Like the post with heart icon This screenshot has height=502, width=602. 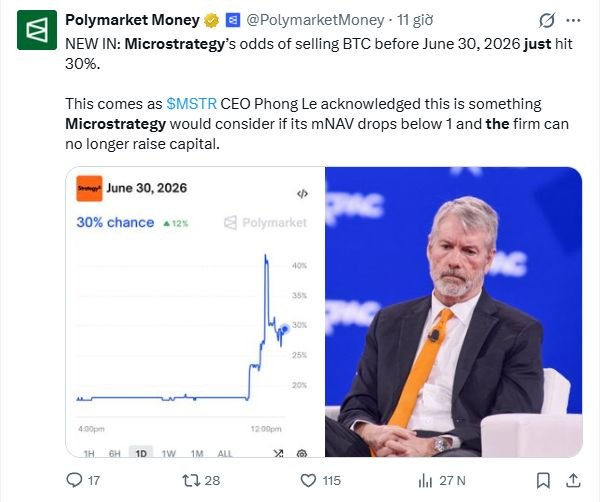coord(309,480)
